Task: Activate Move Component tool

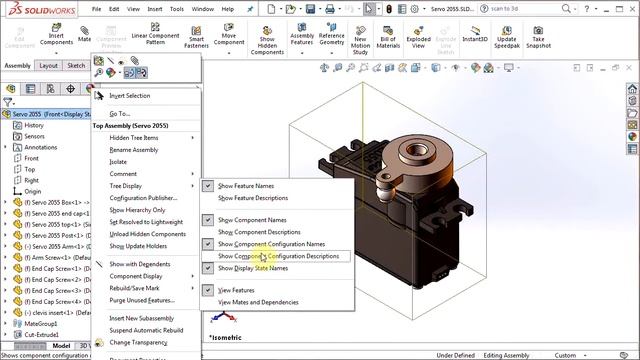Action: [229, 34]
